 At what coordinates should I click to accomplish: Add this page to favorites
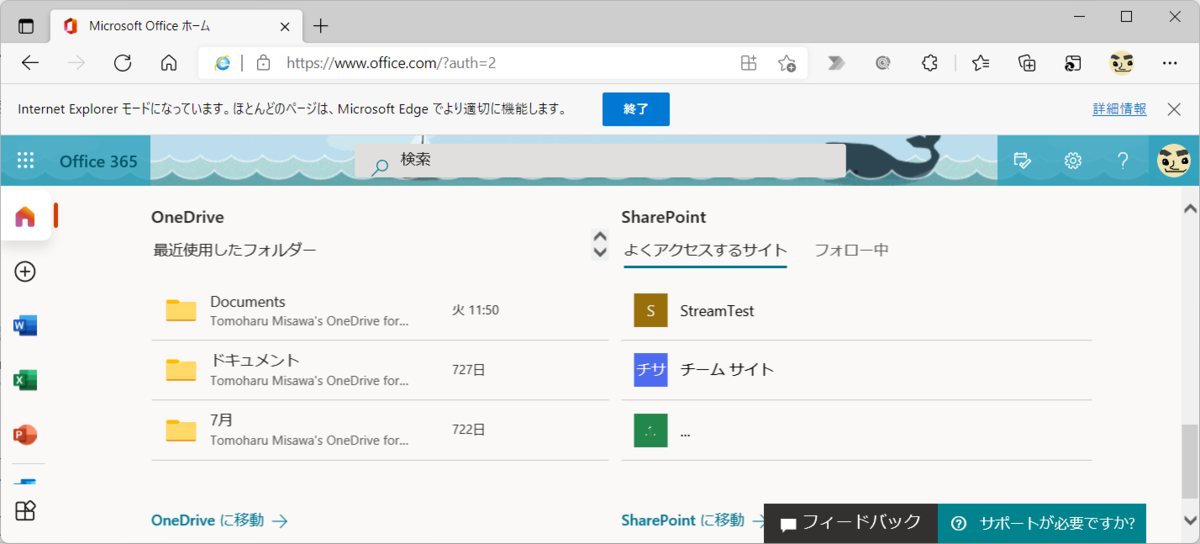pyautogui.click(x=787, y=63)
